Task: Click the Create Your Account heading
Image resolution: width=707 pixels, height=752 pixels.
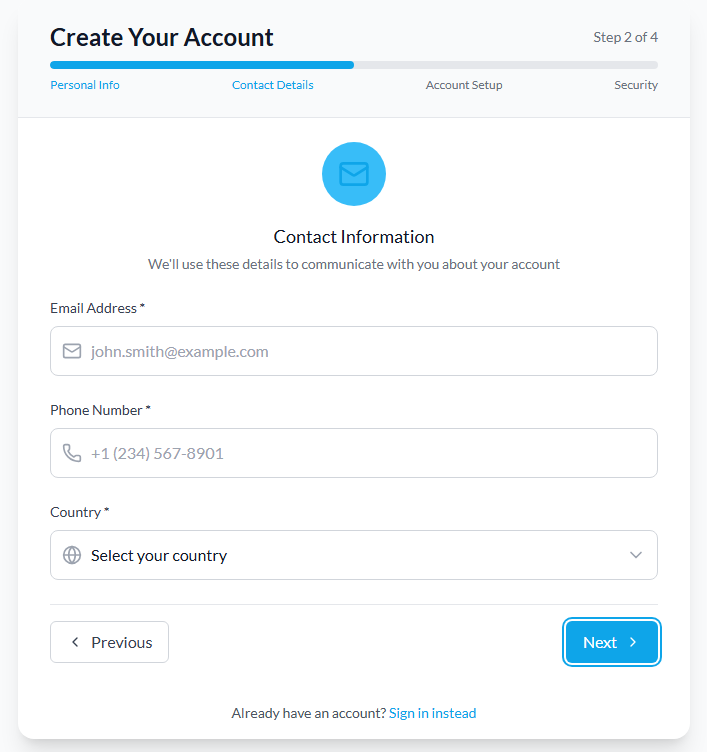Action: coord(162,37)
